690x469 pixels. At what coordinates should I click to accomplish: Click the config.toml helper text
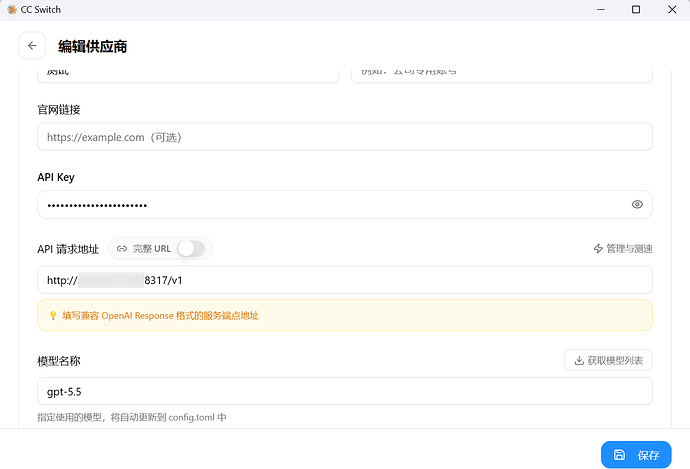[x=132, y=417]
